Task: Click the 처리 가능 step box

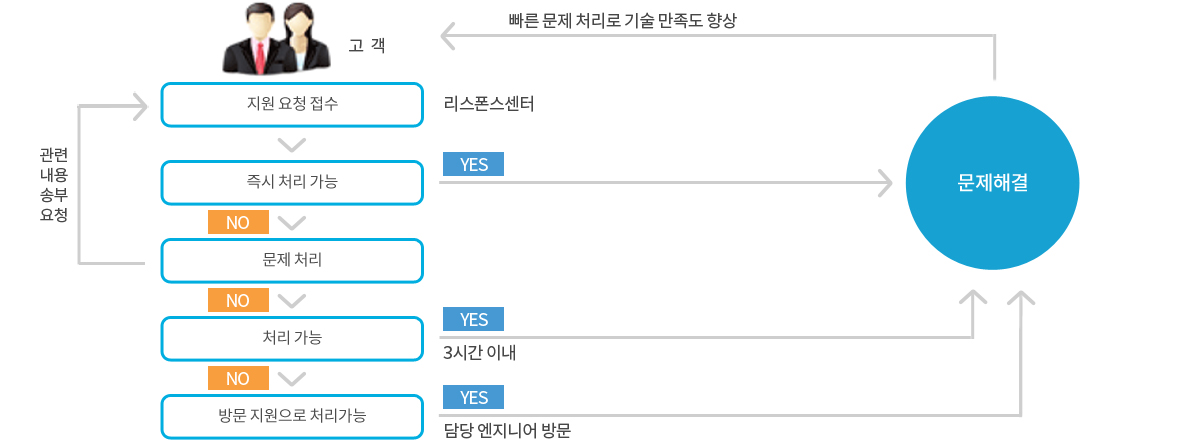Action: point(292,338)
